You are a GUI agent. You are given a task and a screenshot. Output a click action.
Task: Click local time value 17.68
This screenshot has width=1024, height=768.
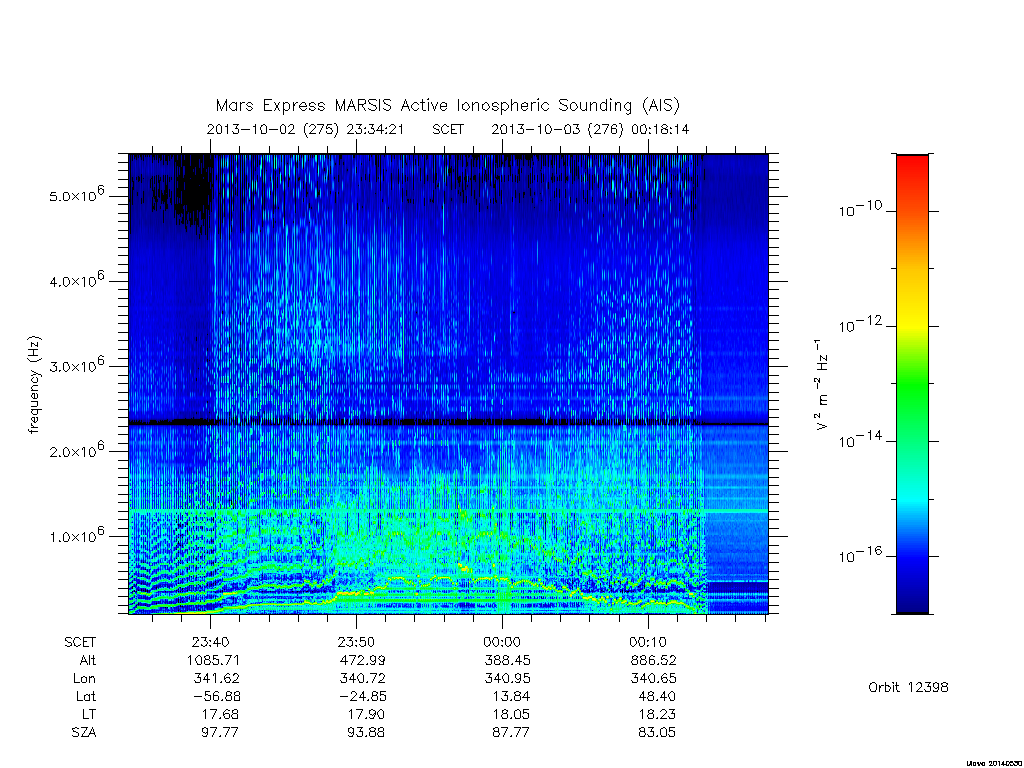click(221, 714)
